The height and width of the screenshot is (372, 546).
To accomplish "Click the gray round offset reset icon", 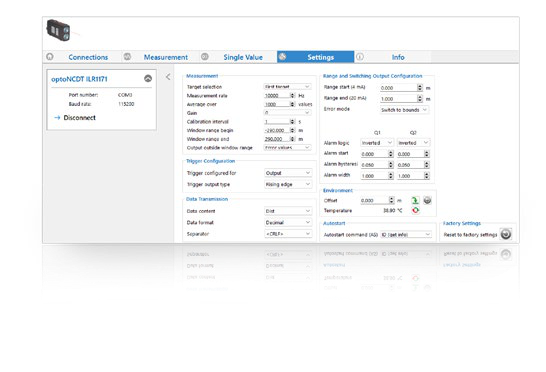I will click(x=427, y=200).
